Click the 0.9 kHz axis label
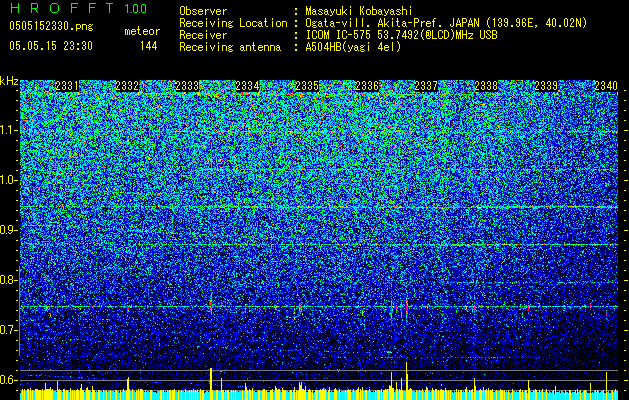The width and height of the screenshot is (629, 400). (8, 230)
